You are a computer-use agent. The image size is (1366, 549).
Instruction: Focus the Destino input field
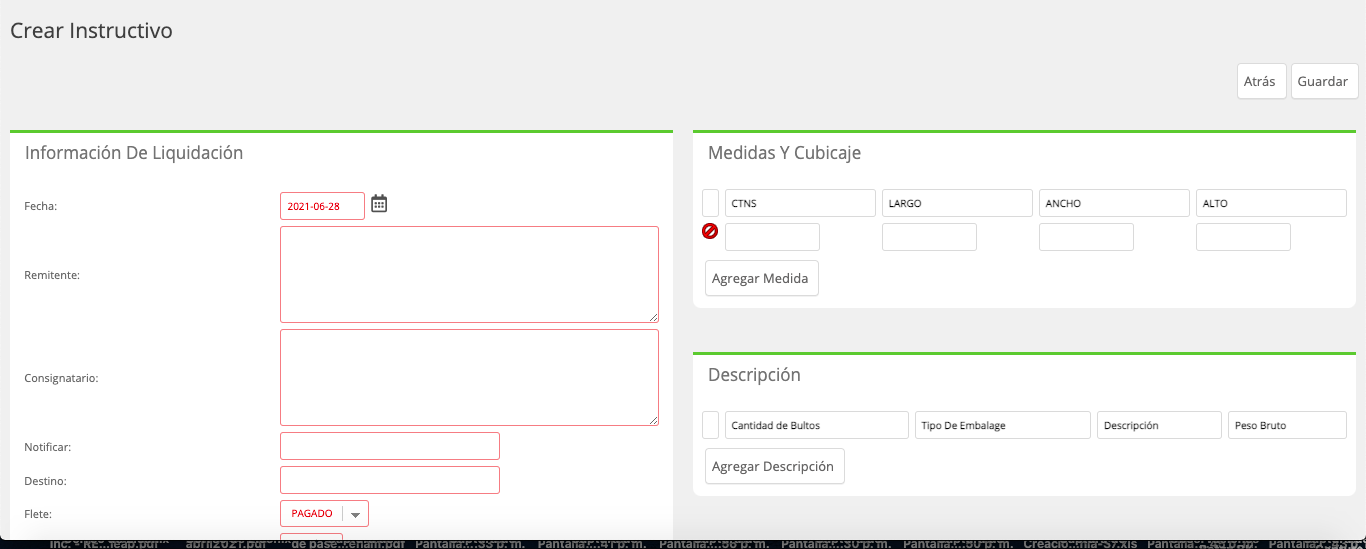pos(390,480)
